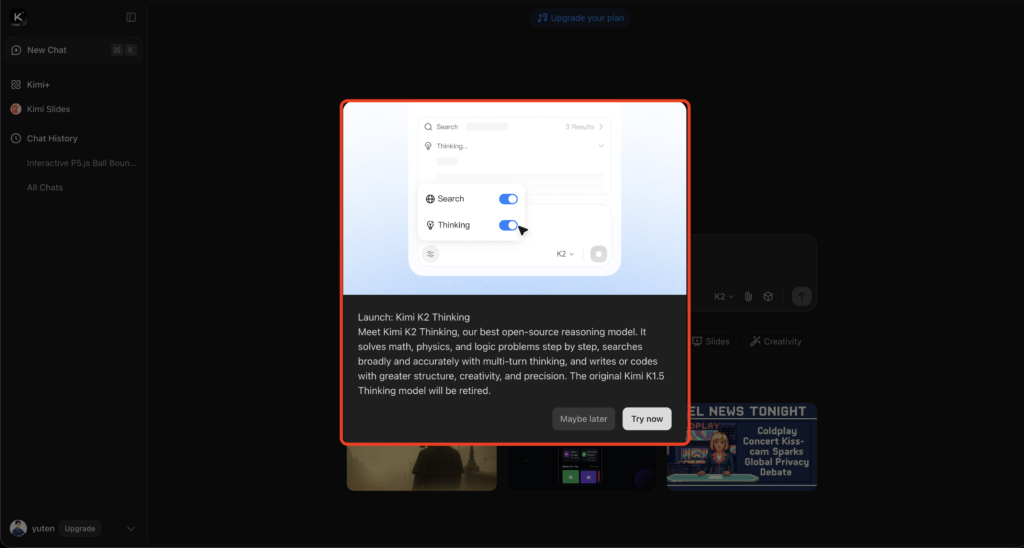Collapse the 'Thinking...' chevron in the preview
Viewport: 1024px width, 548px height.
pyautogui.click(x=601, y=146)
